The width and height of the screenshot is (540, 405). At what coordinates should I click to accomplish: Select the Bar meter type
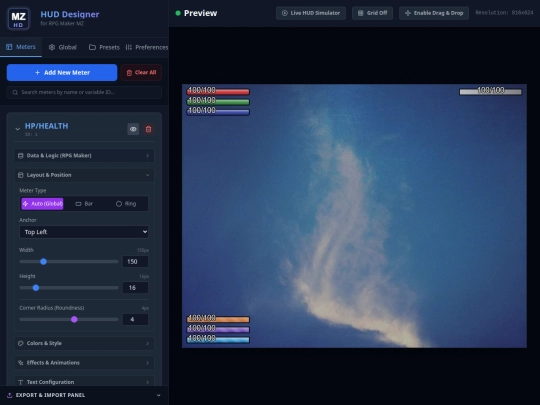point(84,204)
